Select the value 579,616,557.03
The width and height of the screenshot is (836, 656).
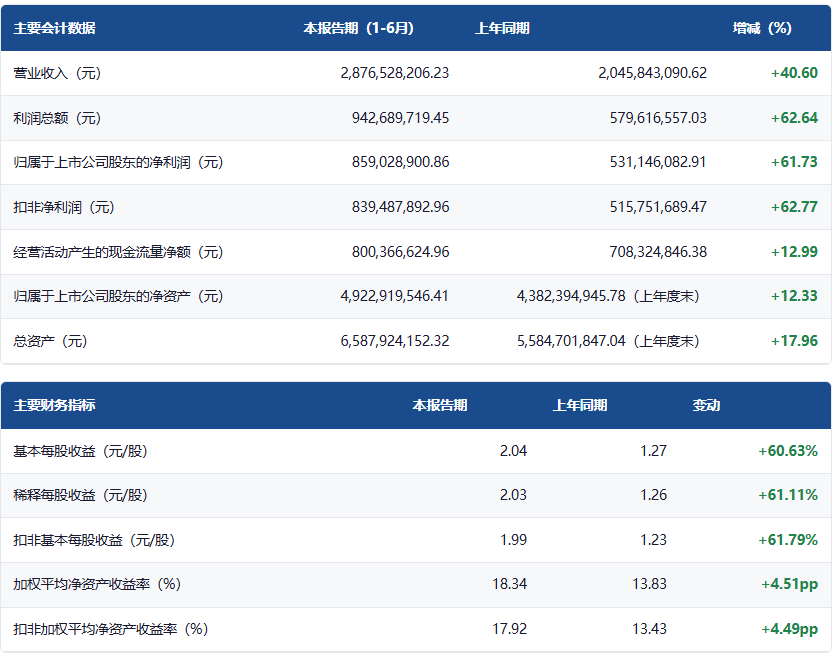point(658,118)
